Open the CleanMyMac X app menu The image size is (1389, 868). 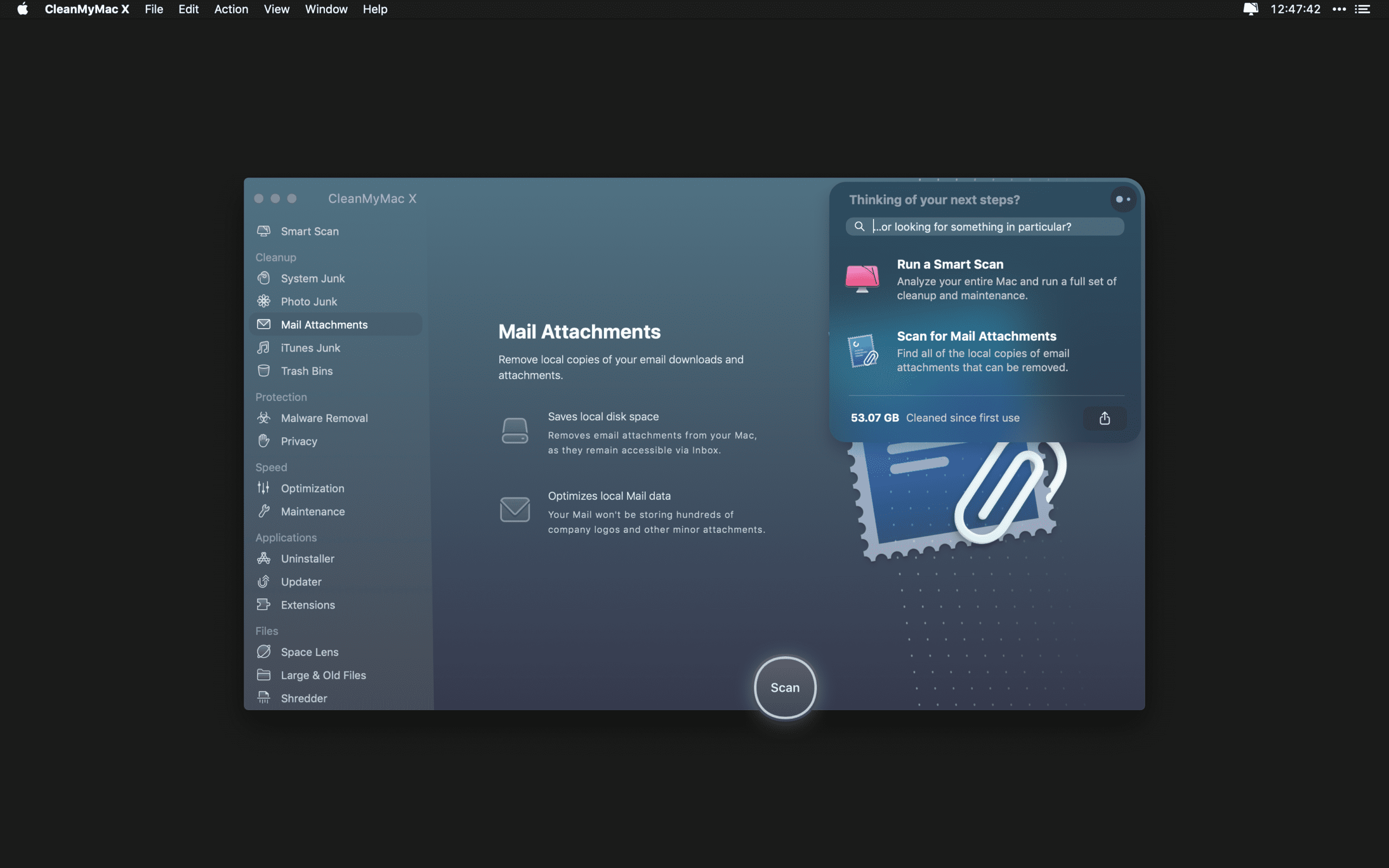tap(87, 9)
